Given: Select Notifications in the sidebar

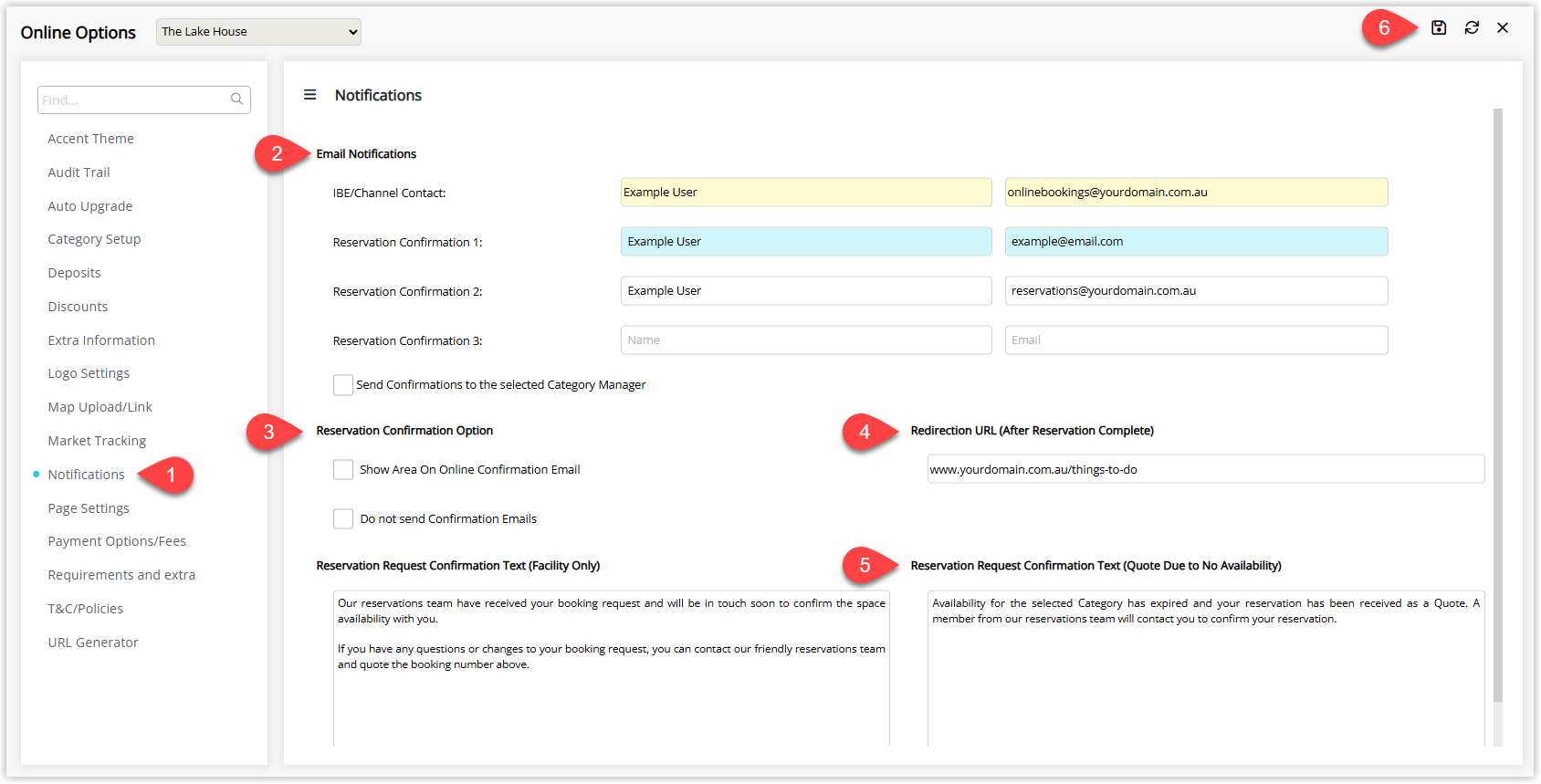Looking at the screenshot, I should pos(86,475).
